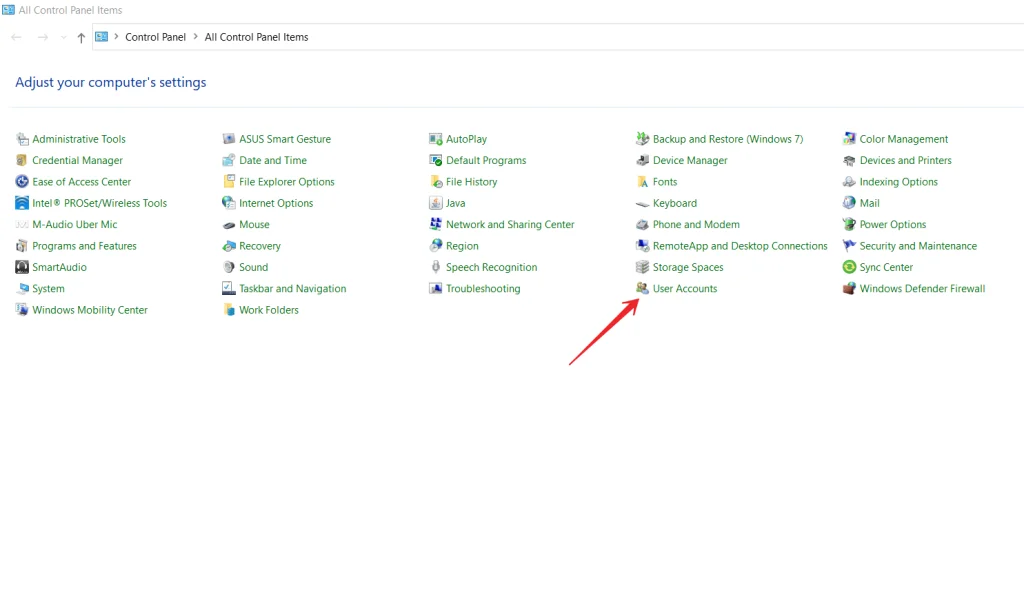The image size is (1024, 601).
Task: Click the Storage Spaces icon
Action: pyautogui.click(x=643, y=267)
